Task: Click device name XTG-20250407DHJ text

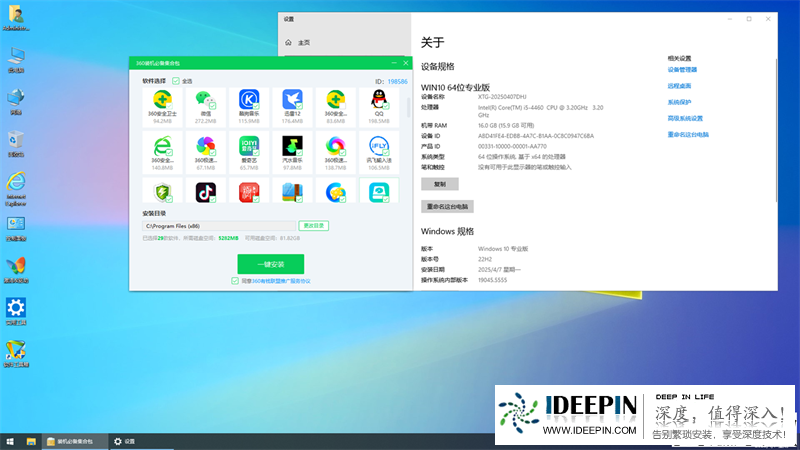Action: coord(502,96)
